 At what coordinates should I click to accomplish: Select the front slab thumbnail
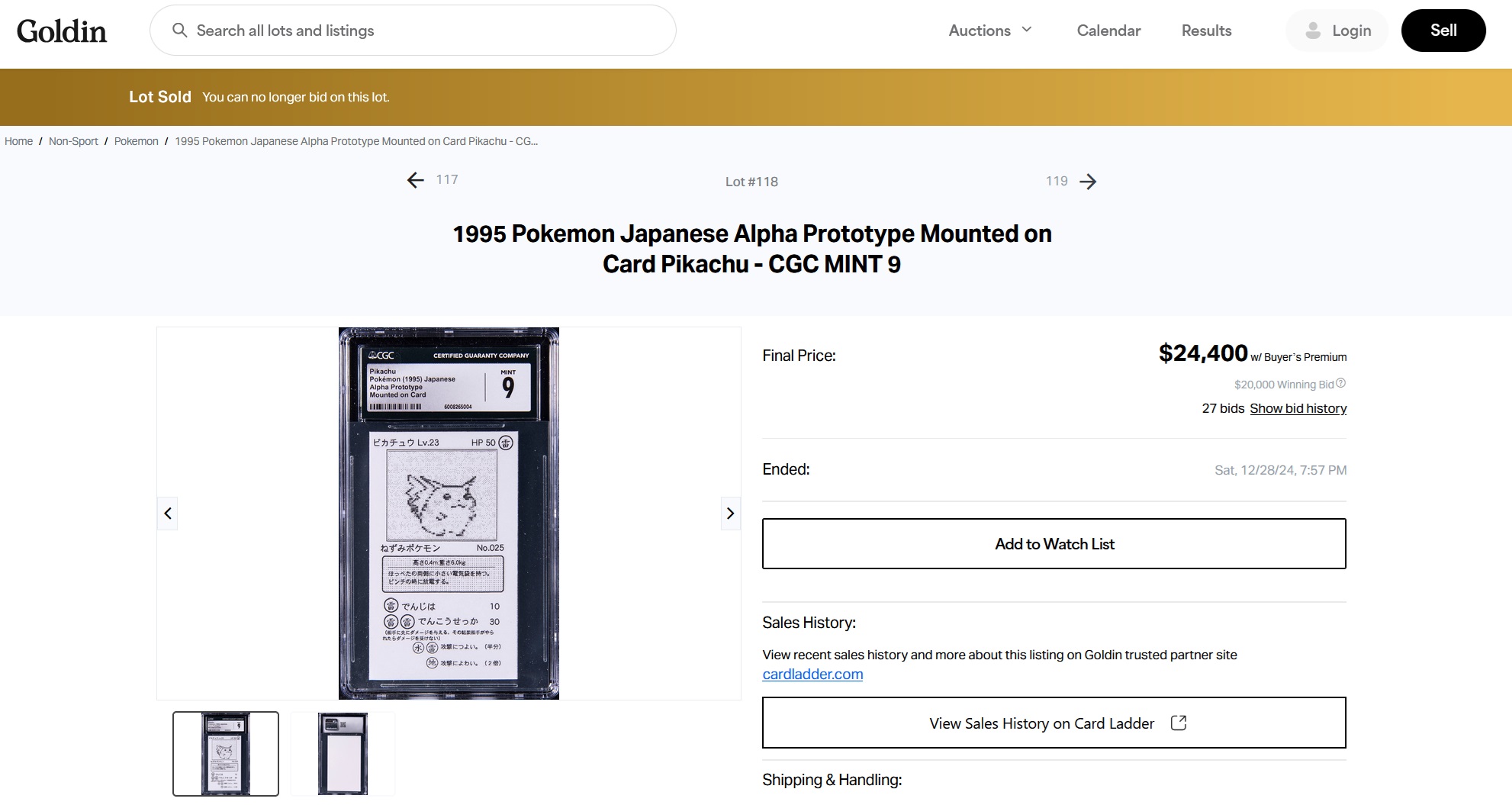(x=226, y=754)
